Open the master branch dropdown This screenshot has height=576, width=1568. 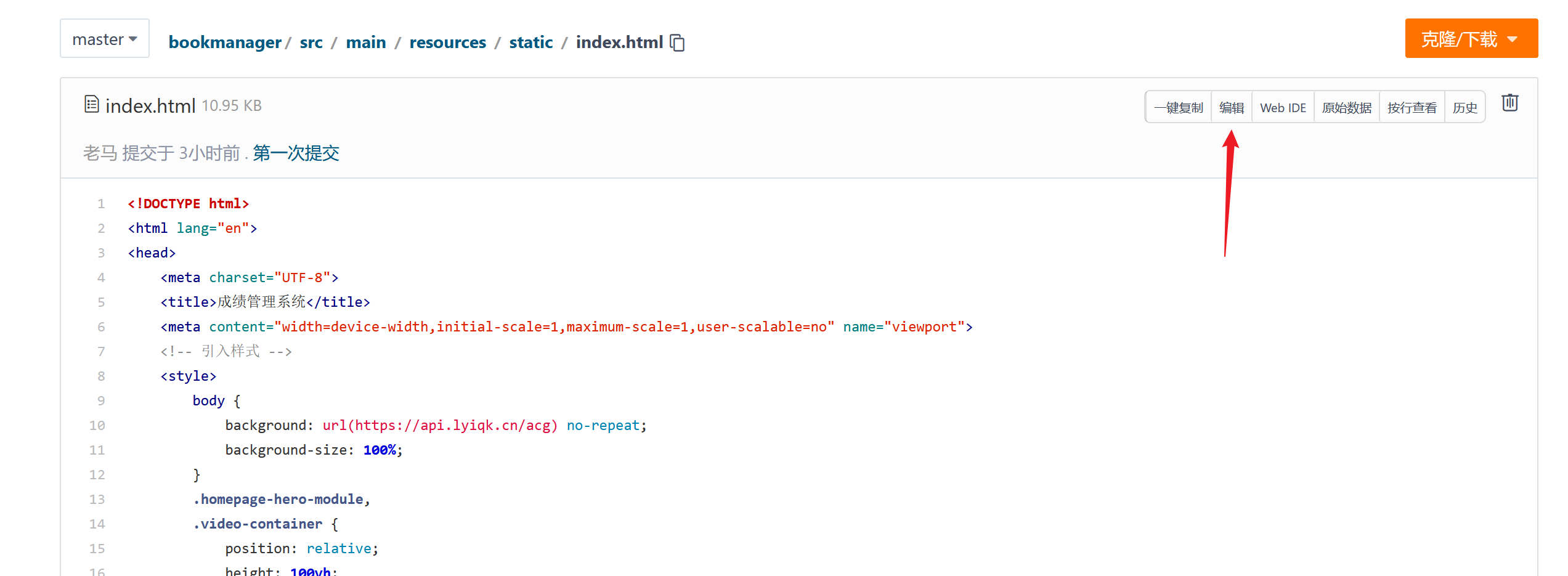(105, 39)
